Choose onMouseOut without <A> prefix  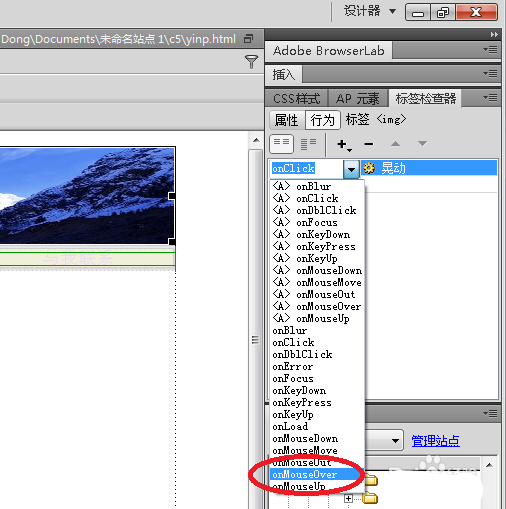click(317, 462)
